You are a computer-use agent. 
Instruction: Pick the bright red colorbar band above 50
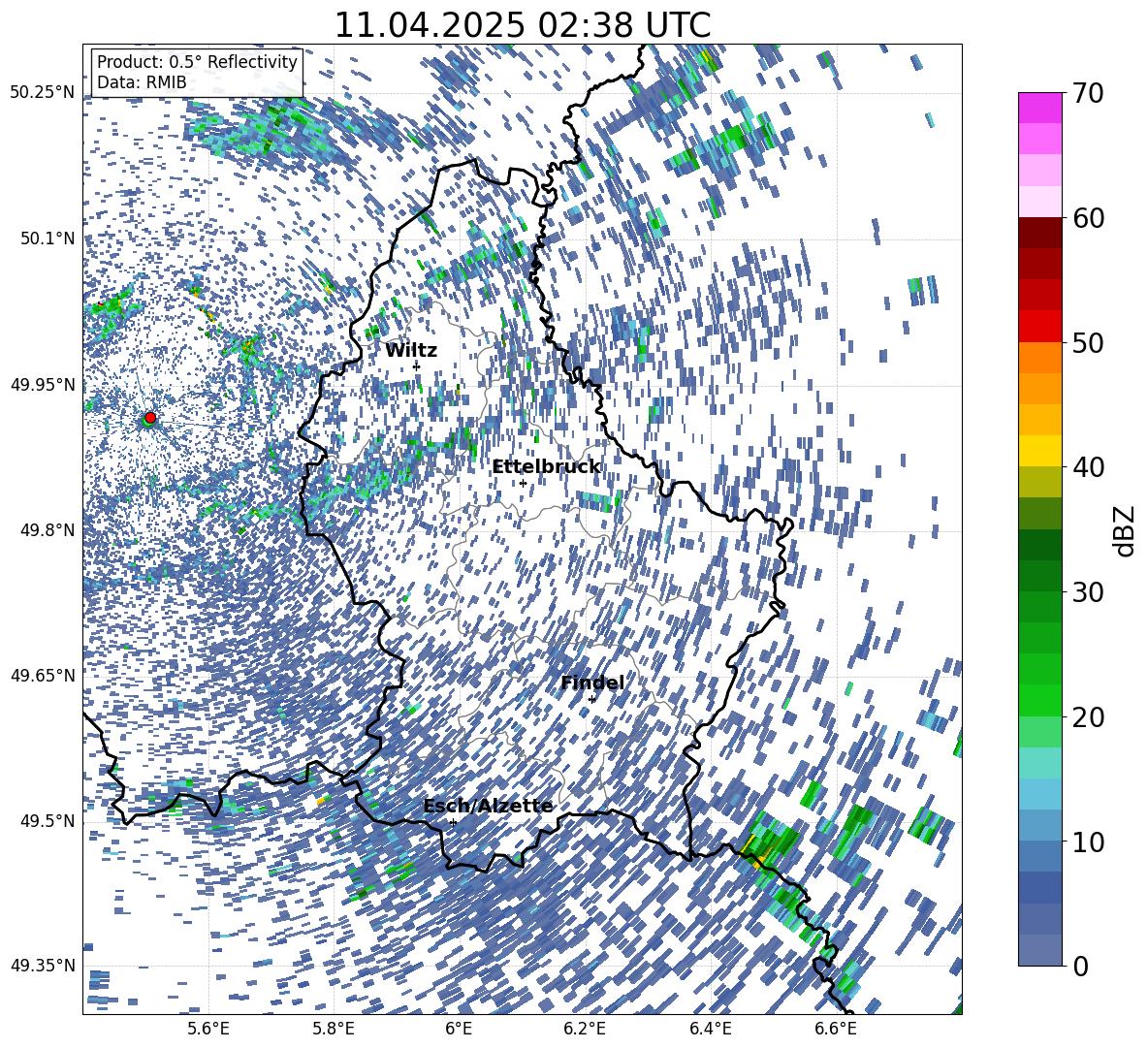[x=1039, y=327]
